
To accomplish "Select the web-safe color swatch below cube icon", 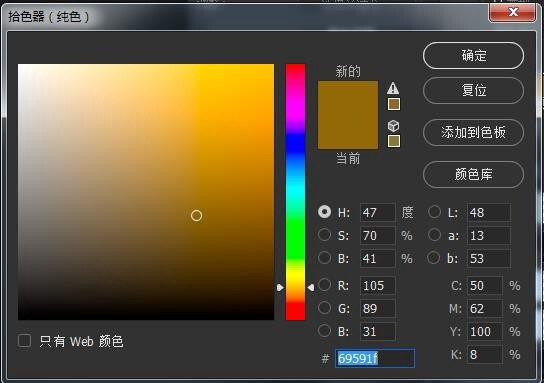I will 394,141.
